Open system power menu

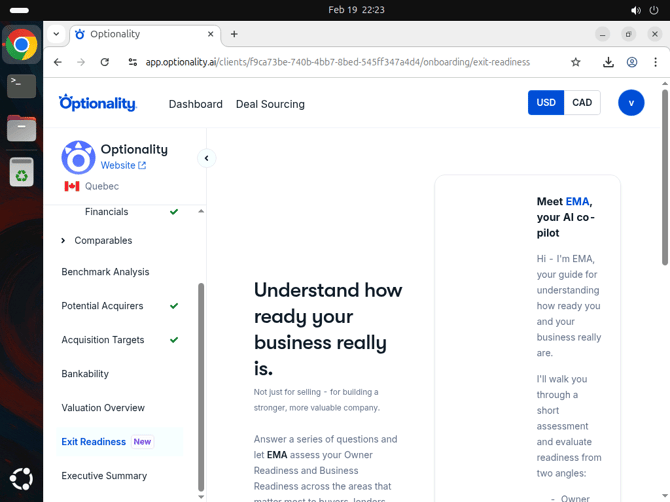click(654, 10)
